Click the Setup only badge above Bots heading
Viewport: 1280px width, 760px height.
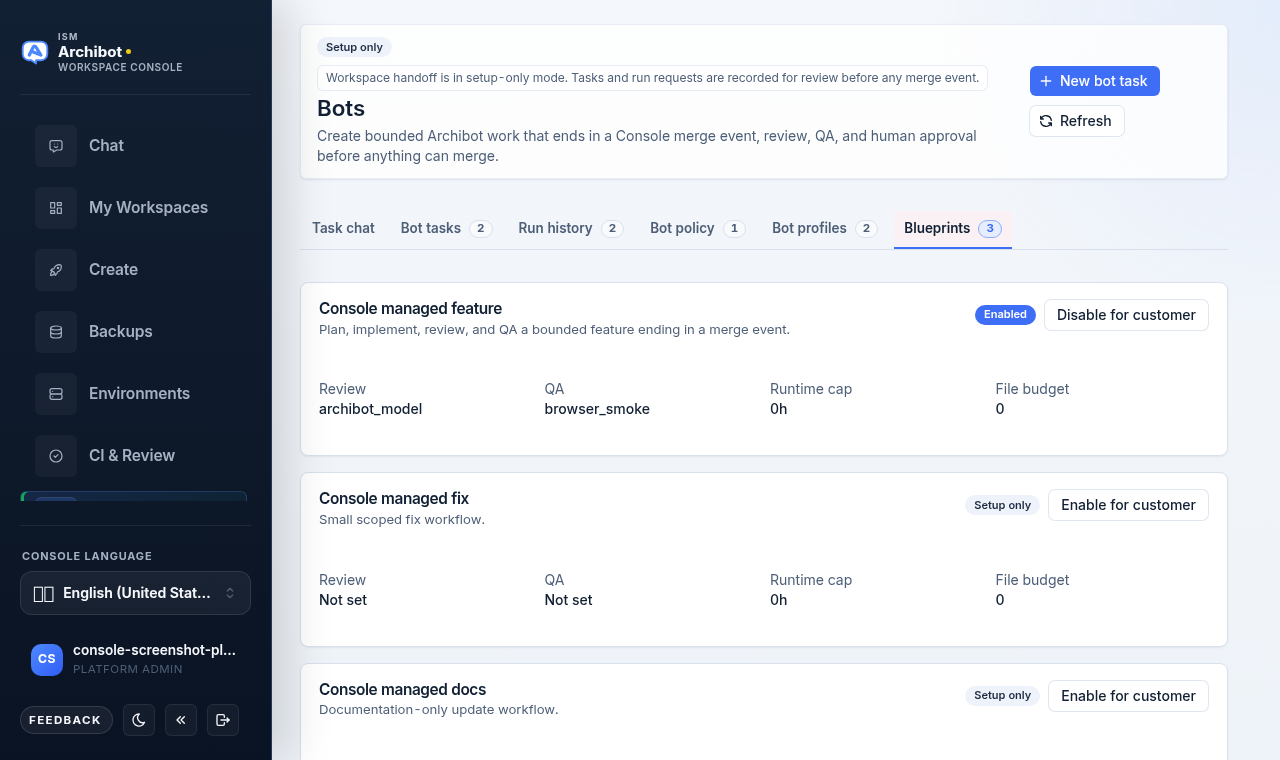point(354,47)
